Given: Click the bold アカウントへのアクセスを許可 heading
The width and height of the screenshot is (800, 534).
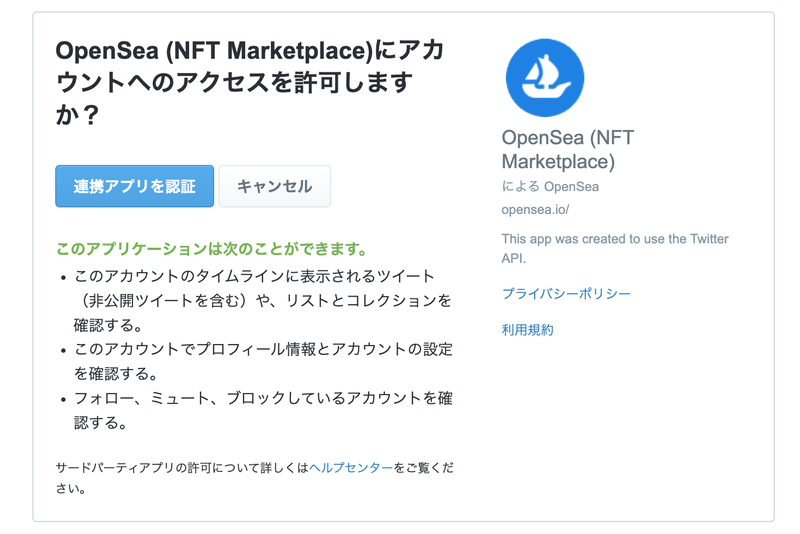Looking at the screenshot, I should coord(249,82).
